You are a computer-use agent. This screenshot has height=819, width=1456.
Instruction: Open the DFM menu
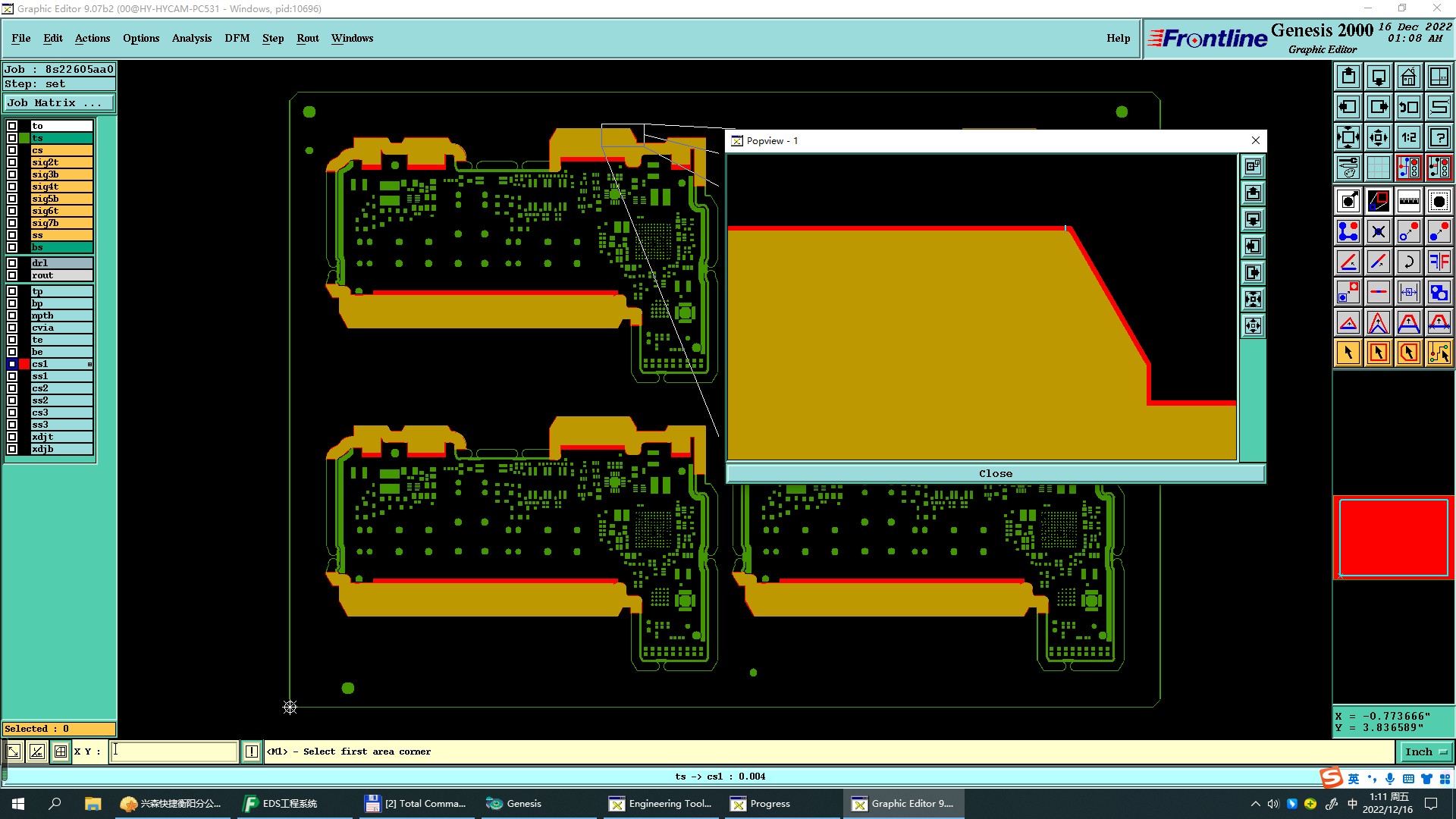coord(237,38)
